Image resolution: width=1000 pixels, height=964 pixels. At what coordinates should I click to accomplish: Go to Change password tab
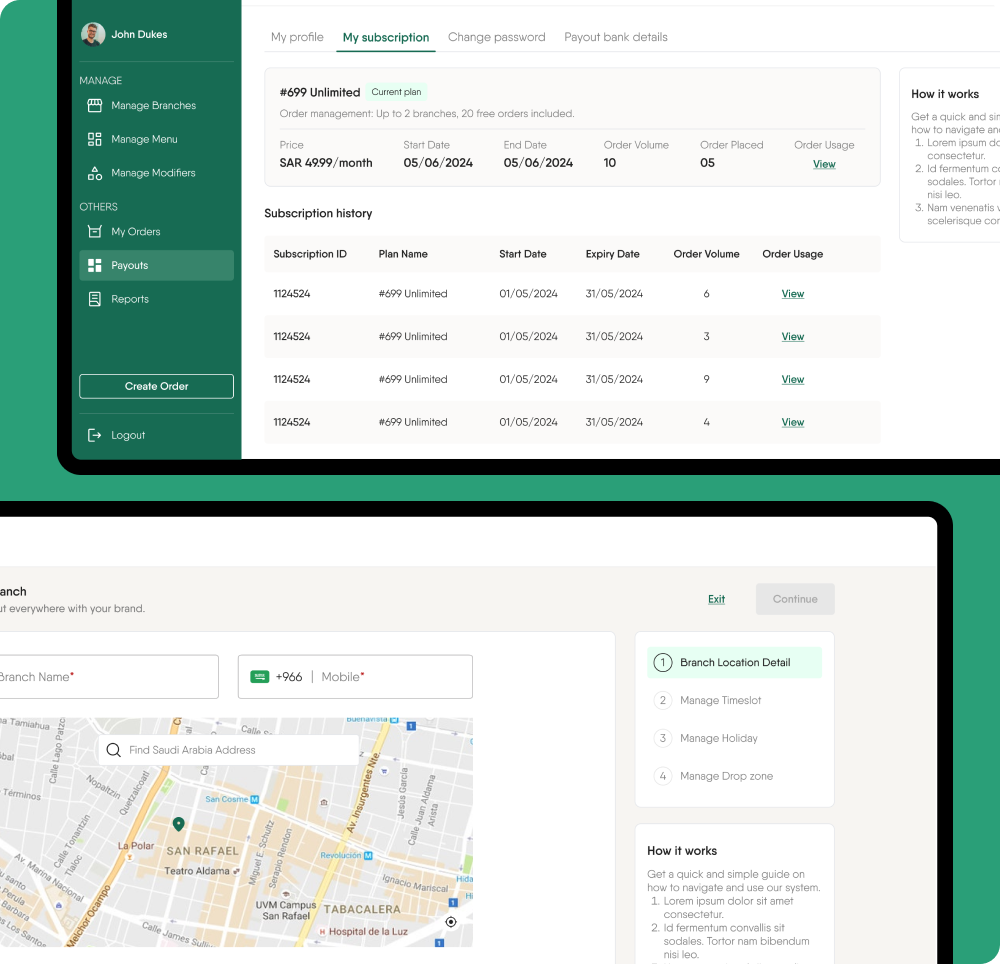497,37
